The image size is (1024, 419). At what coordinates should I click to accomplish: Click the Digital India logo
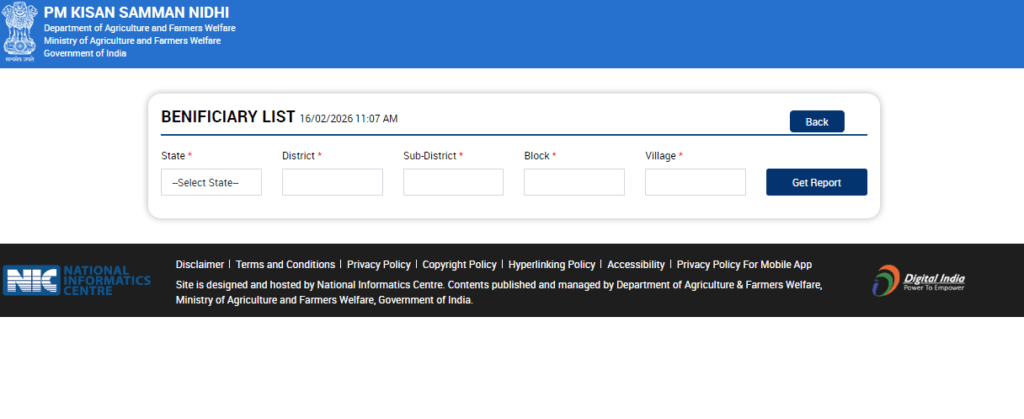pos(919,281)
